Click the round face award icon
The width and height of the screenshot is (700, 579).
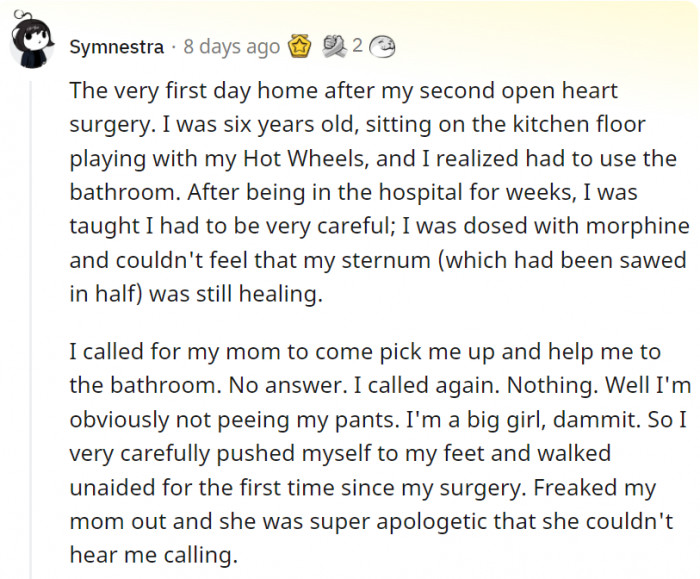[381, 46]
